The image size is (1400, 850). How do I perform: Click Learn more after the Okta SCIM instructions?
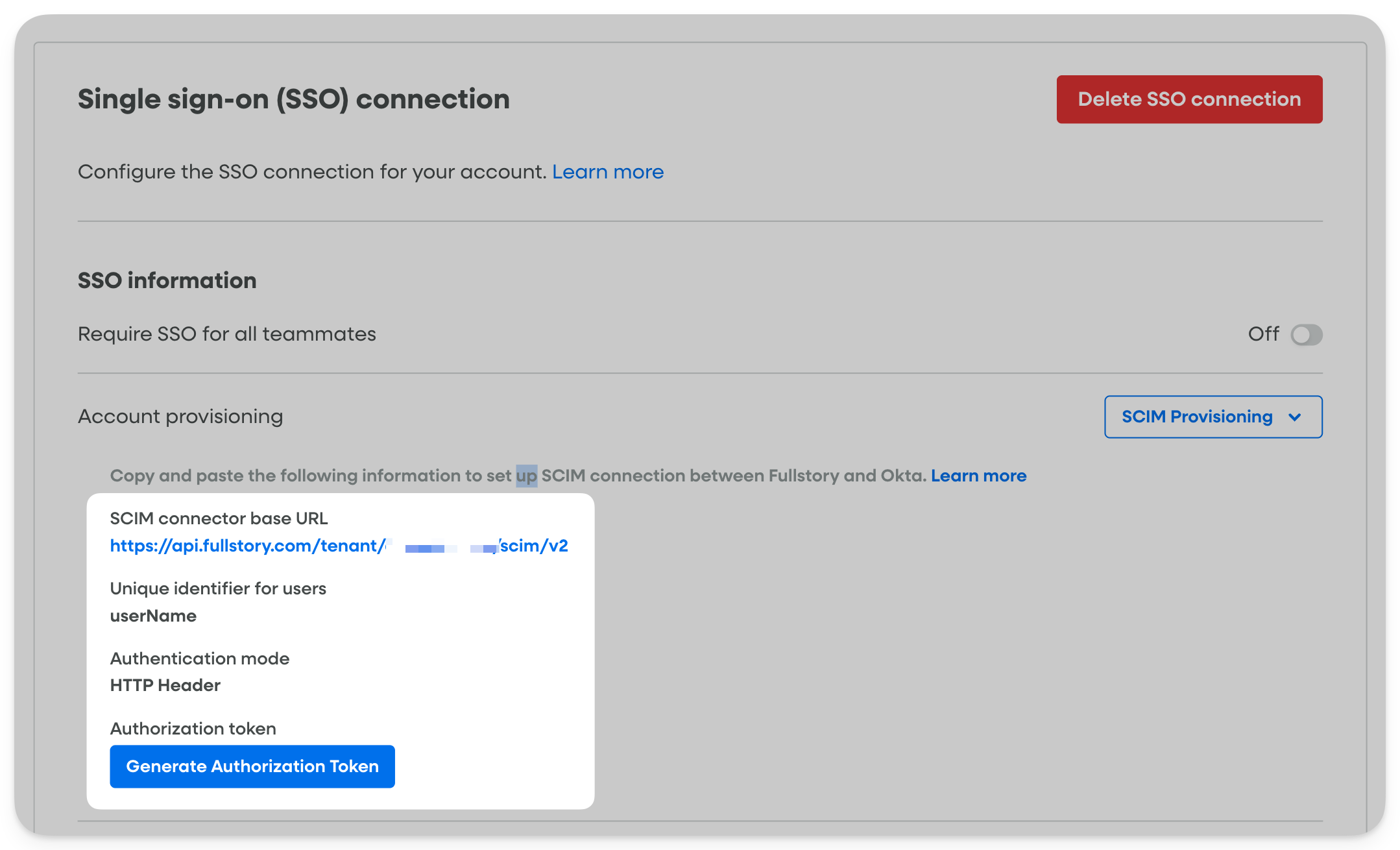979,476
